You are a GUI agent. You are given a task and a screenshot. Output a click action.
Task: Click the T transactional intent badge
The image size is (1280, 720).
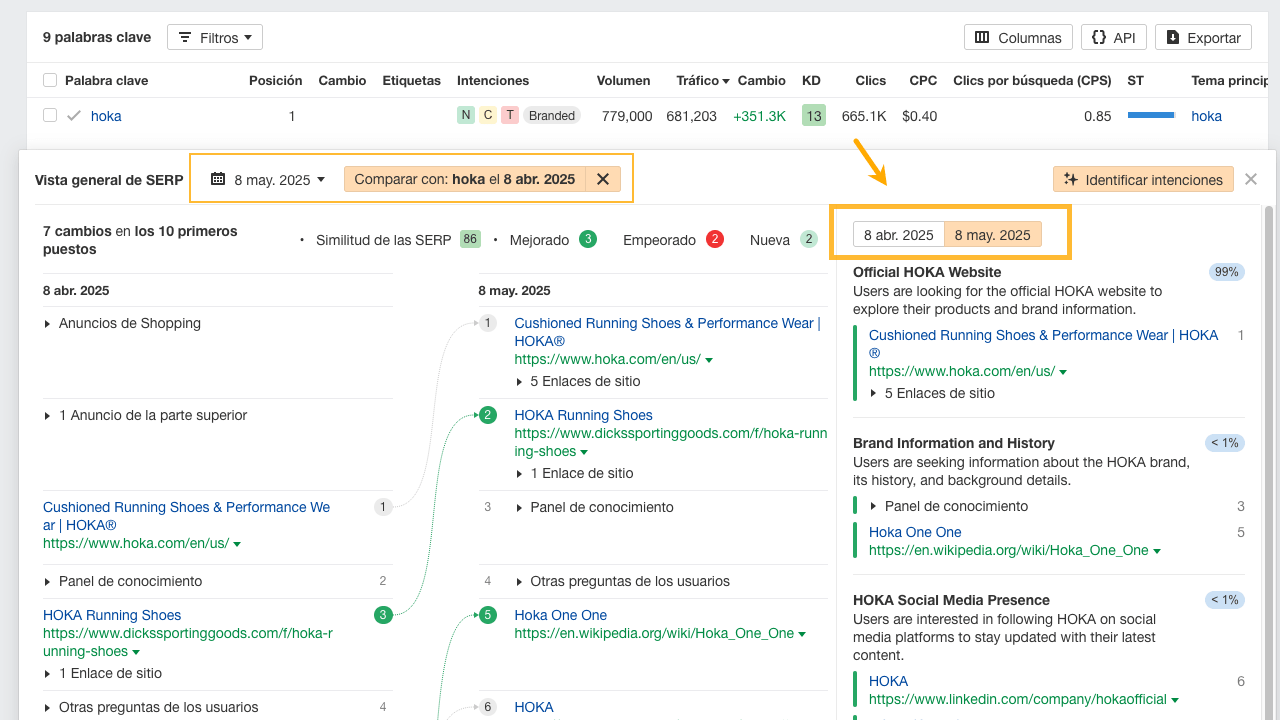click(x=510, y=115)
